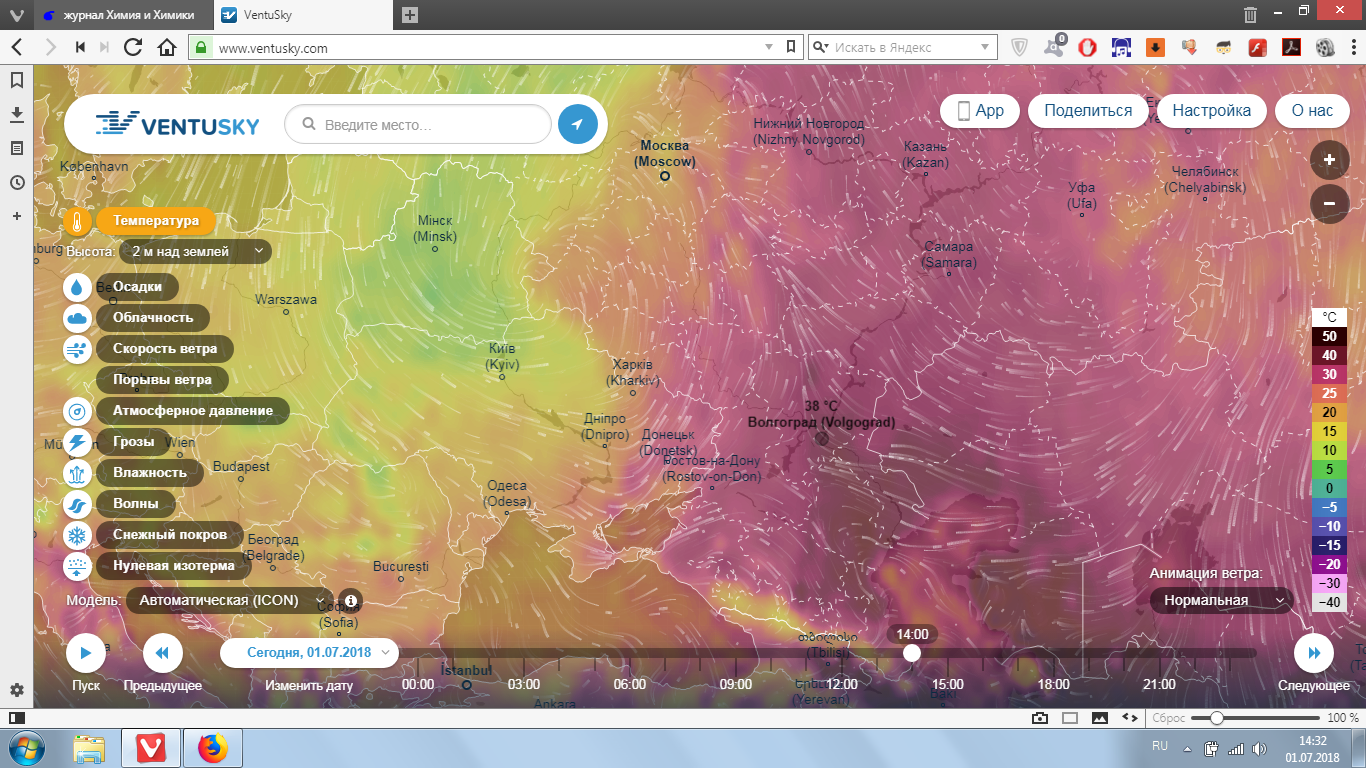Click the Введите место search field

tap(430, 125)
